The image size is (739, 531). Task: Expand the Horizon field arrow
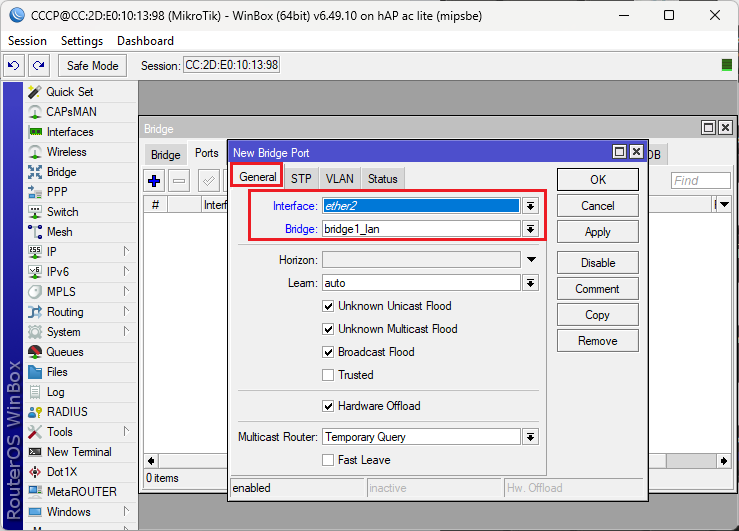point(531,260)
